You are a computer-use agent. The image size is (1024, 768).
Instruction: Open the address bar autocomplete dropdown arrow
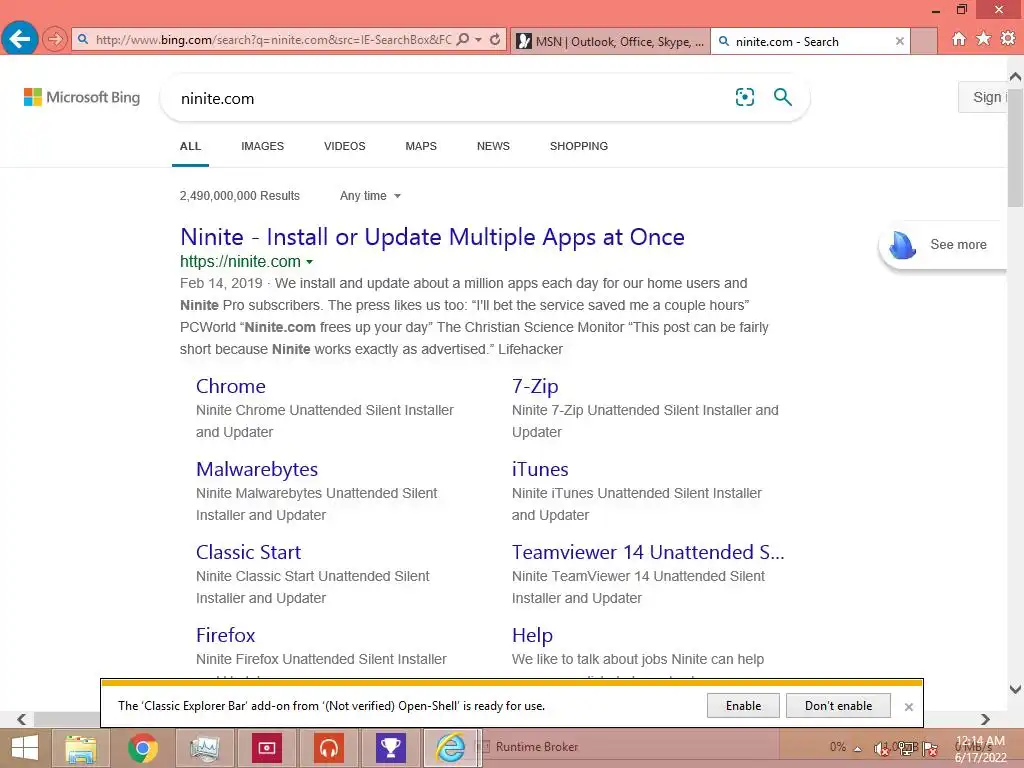pyautogui.click(x=479, y=40)
